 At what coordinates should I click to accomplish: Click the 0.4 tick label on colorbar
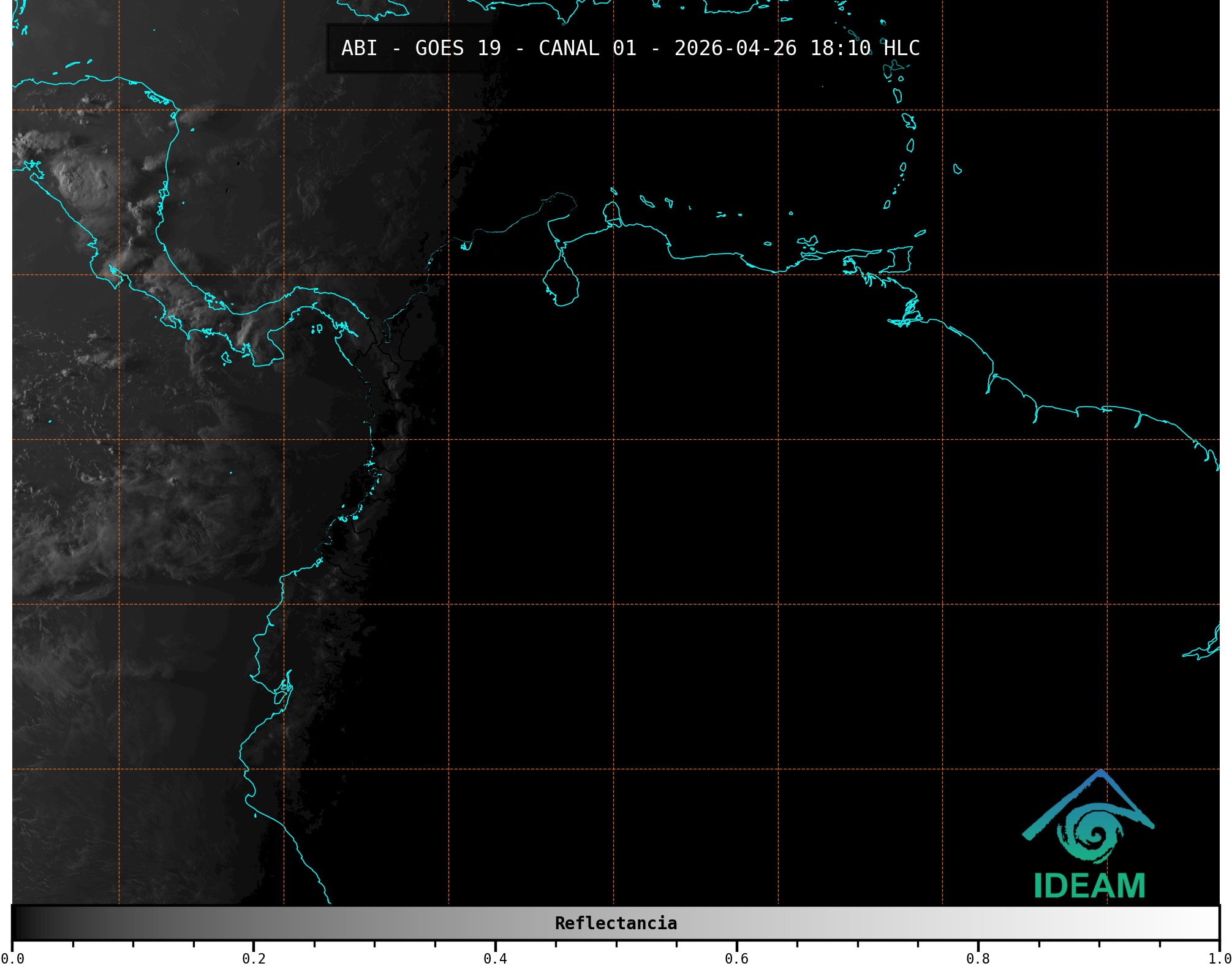pyautogui.click(x=495, y=959)
